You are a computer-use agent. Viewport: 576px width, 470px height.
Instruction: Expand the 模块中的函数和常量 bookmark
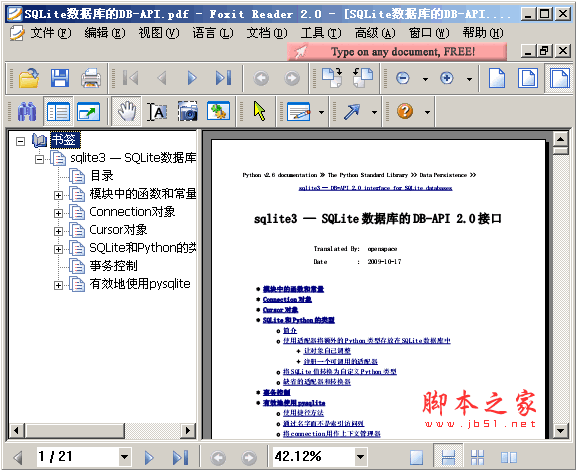58,195
